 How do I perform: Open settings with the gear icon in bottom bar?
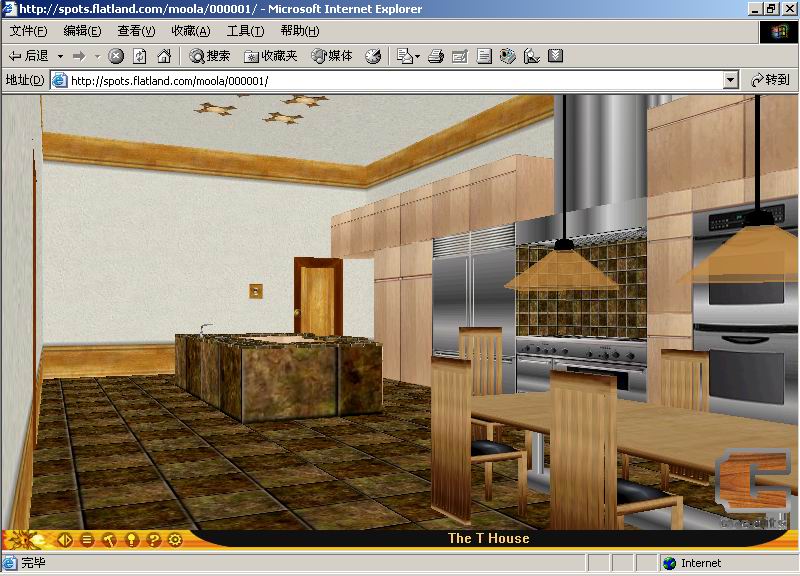coord(175,539)
